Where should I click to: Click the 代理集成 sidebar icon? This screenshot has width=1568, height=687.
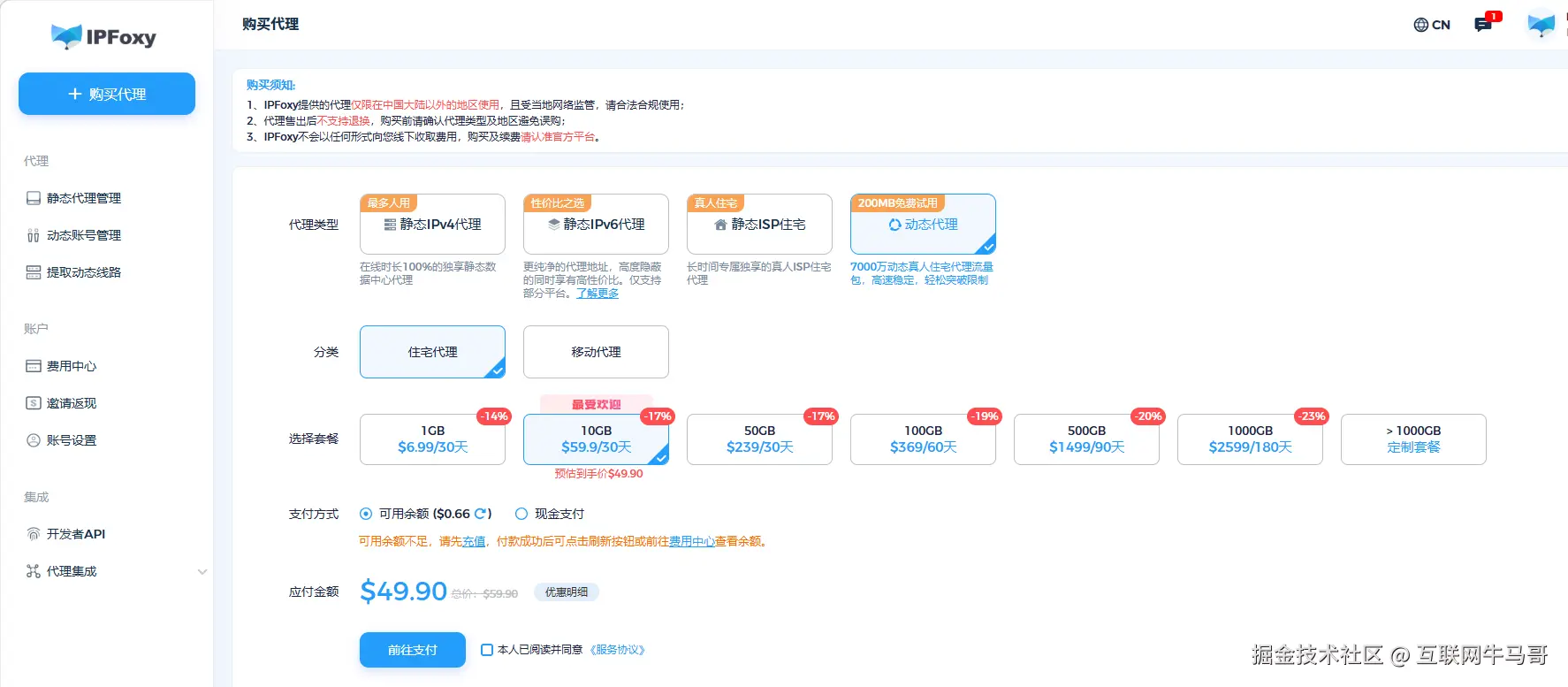pos(34,571)
